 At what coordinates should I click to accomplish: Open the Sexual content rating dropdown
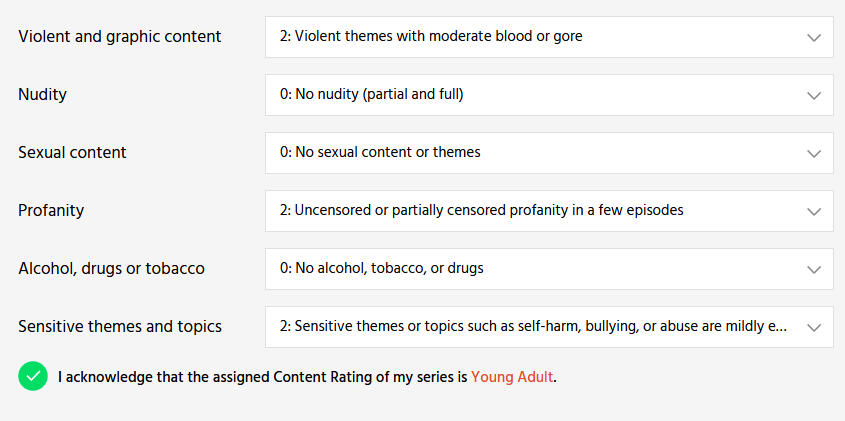click(x=540, y=153)
